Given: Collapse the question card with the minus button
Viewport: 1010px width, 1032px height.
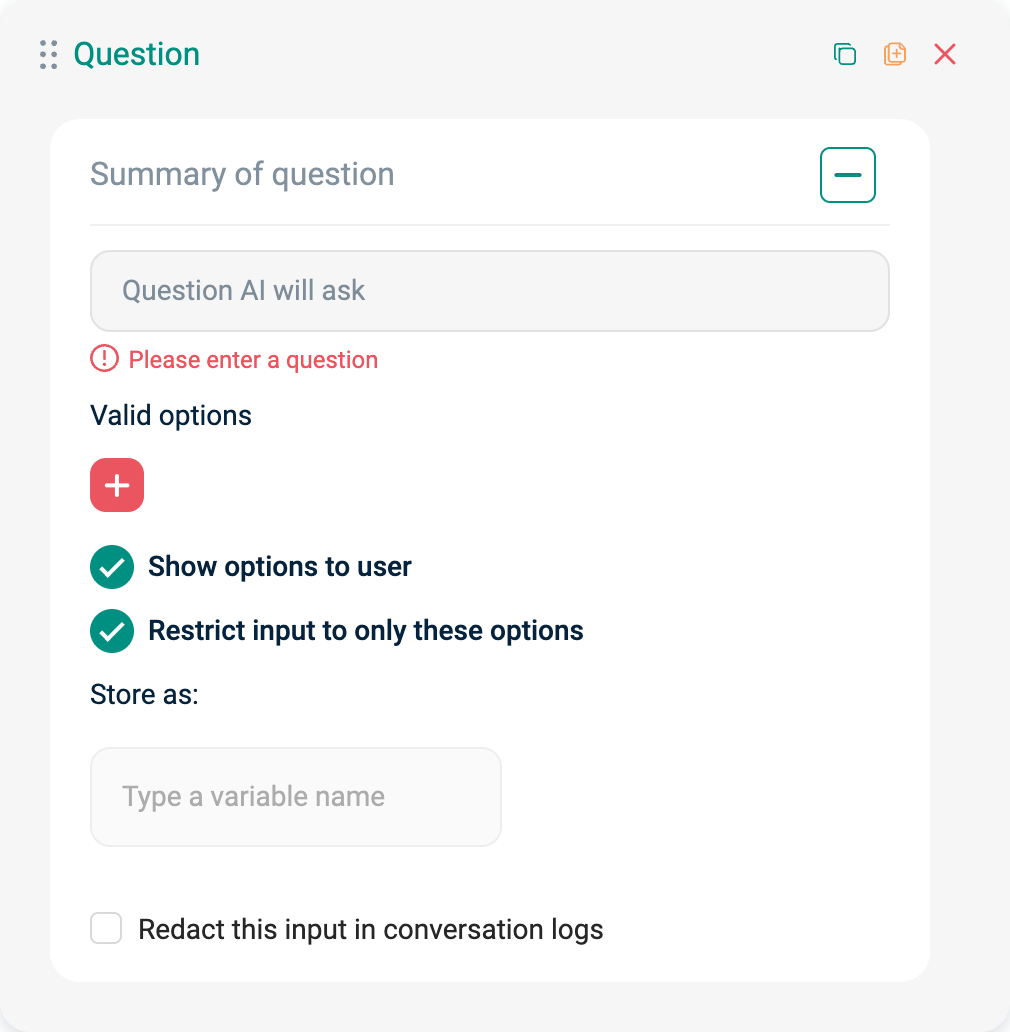Looking at the screenshot, I should coord(847,174).
